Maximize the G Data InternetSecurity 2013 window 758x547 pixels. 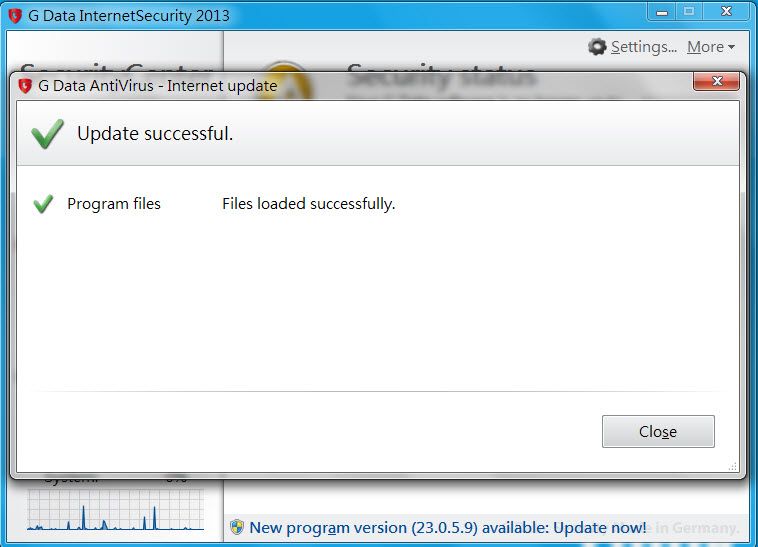pyautogui.click(x=689, y=12)
